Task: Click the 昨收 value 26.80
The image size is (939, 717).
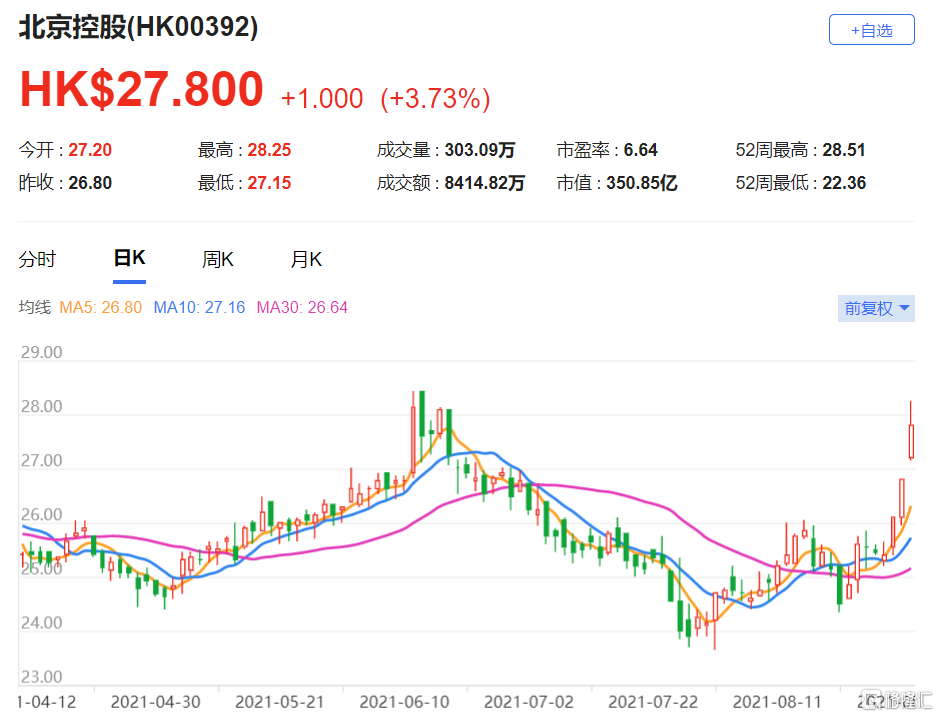Action: pos(90,183)
